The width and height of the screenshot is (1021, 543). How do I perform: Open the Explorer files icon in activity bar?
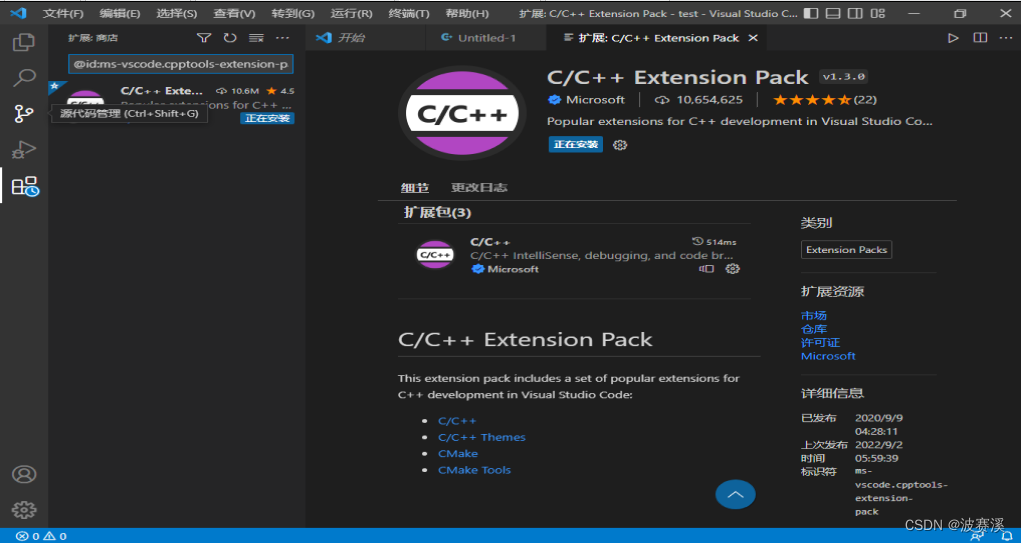click(24, 42)
